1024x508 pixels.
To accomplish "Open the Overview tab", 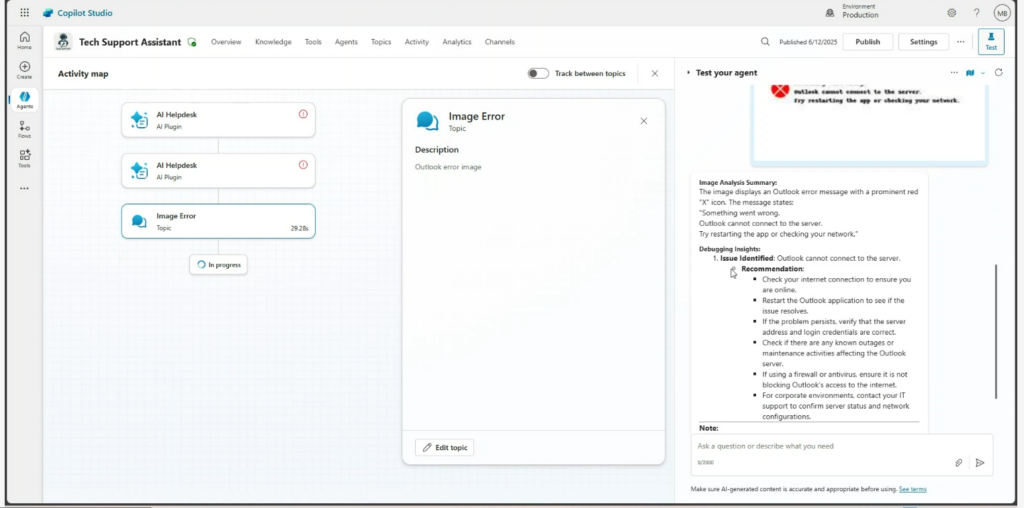I will pyautogui.click(x=226, y=42).
